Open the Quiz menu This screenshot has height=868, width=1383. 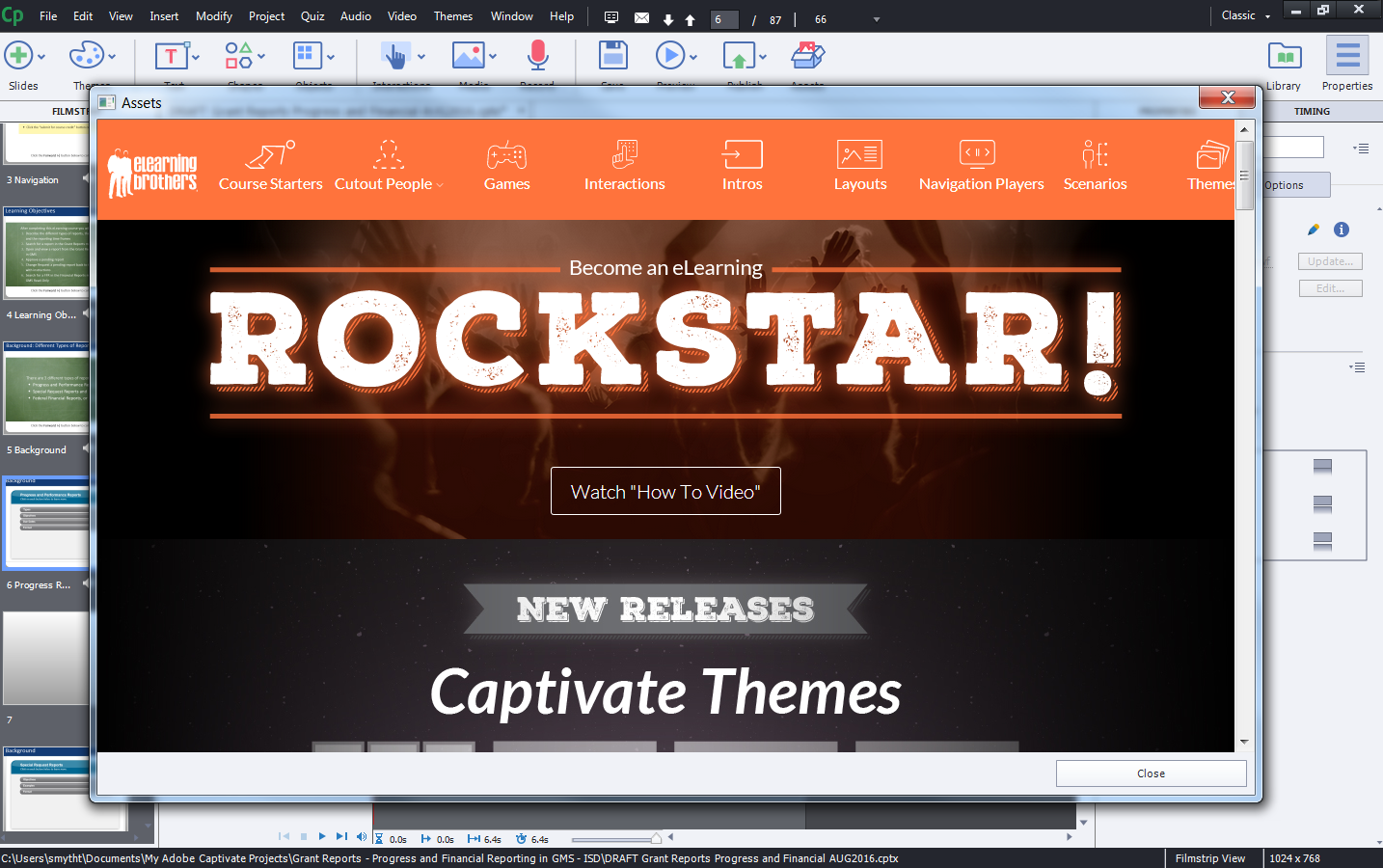[312, 15]
